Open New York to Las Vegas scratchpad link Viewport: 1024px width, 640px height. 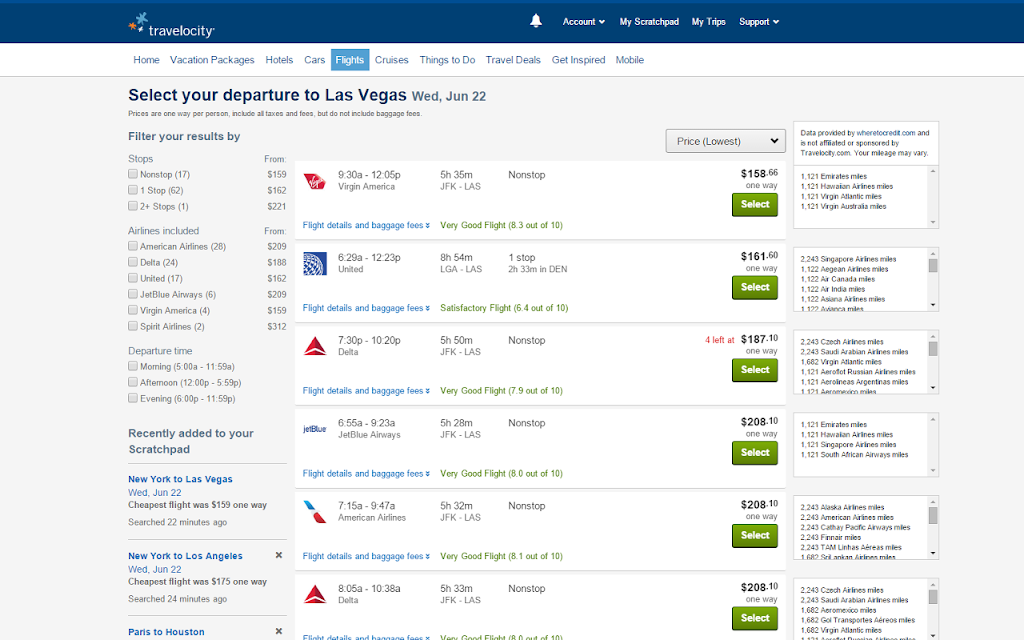[x=180, y=479]
